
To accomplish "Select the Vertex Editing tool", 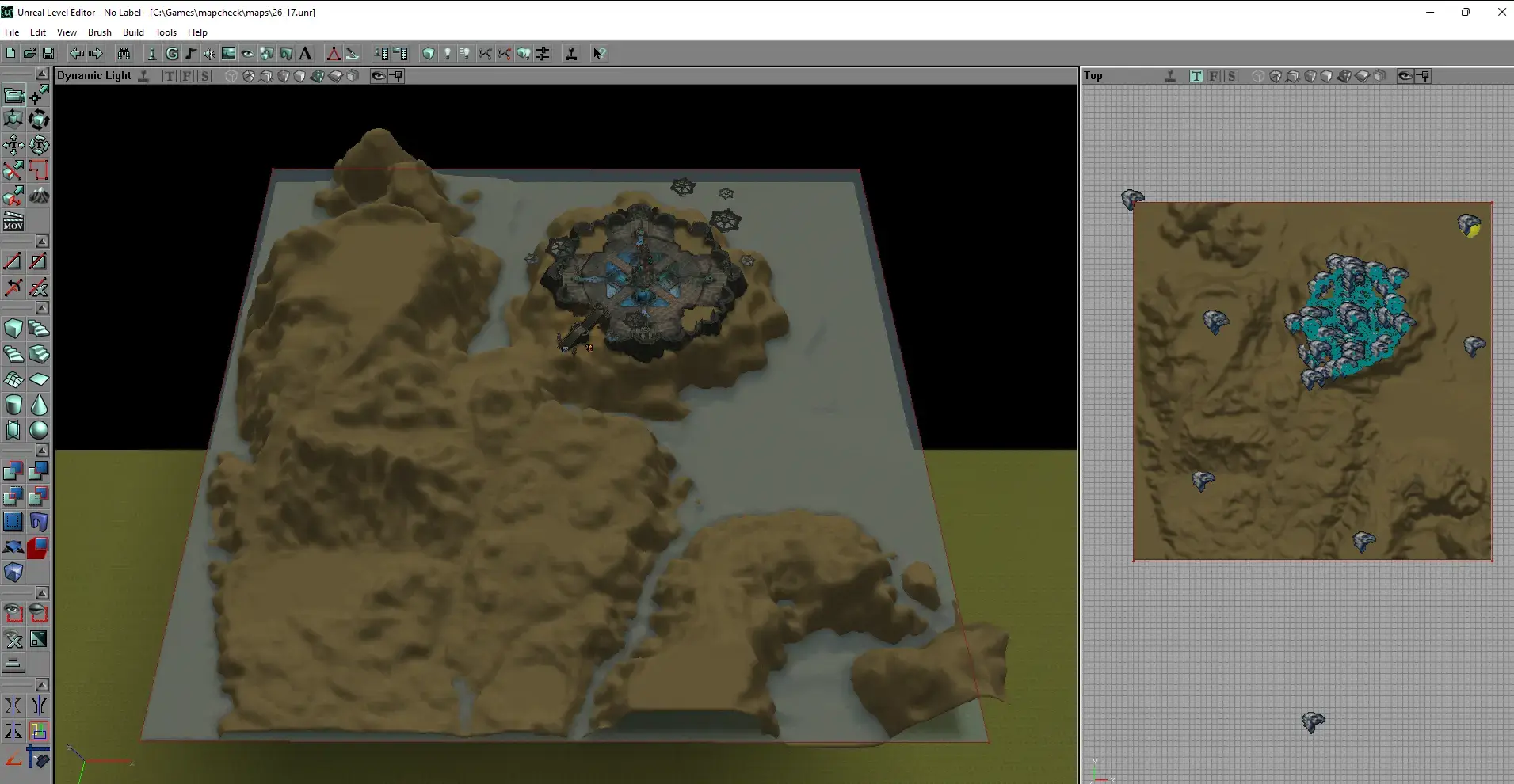I will pyautogui.click(x=39, y=96).
